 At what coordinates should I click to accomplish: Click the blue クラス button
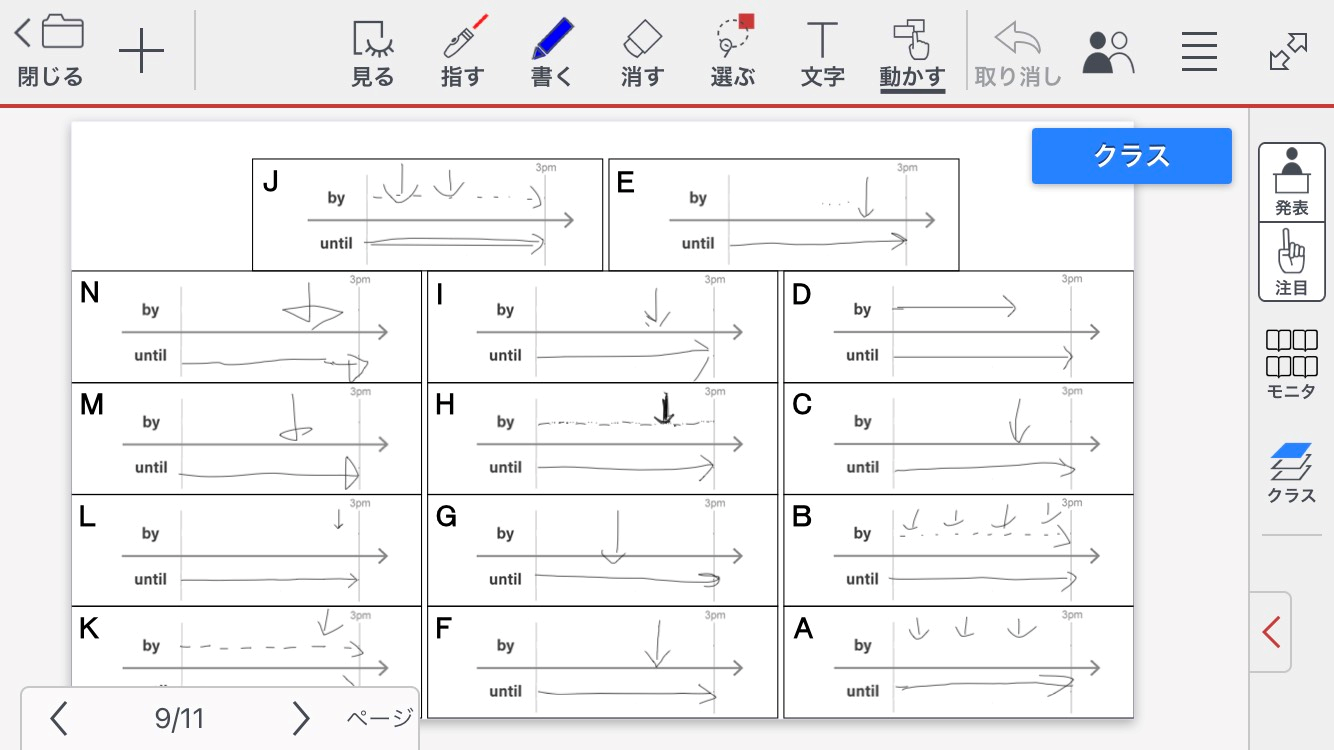pyautogui.click(x=1131, y=156)
